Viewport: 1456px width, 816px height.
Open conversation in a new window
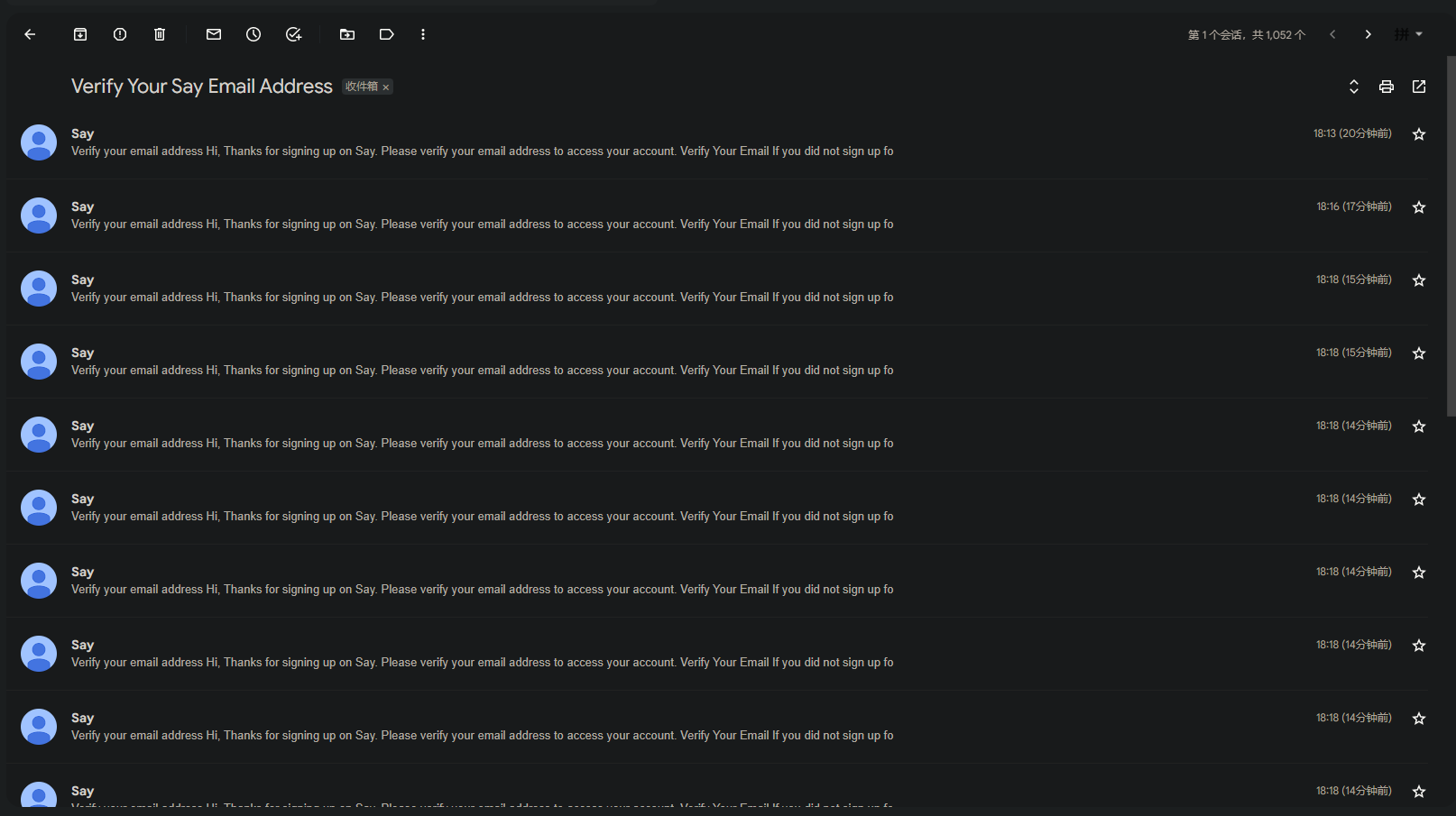1419,87
